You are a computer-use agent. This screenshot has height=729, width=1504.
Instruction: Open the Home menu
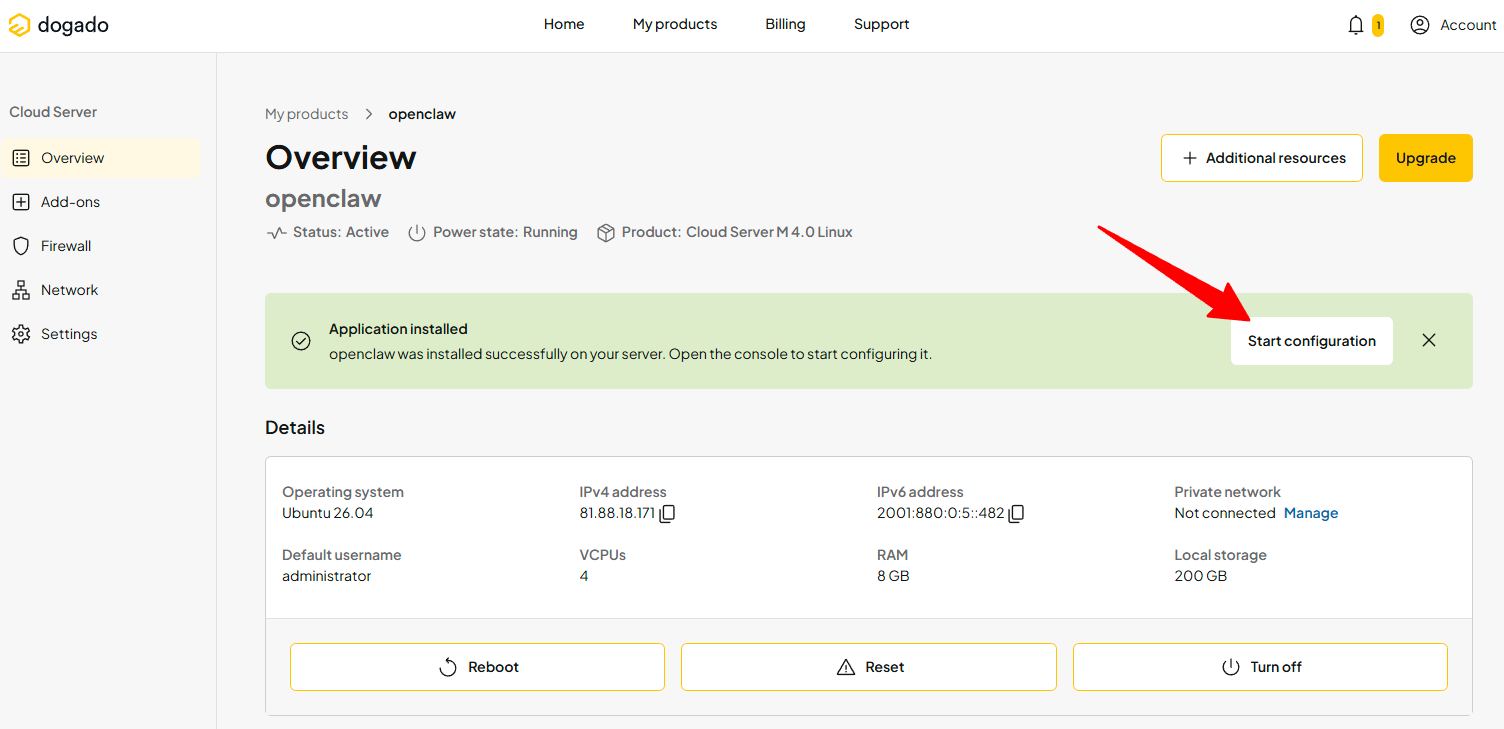tap(564, 24)
